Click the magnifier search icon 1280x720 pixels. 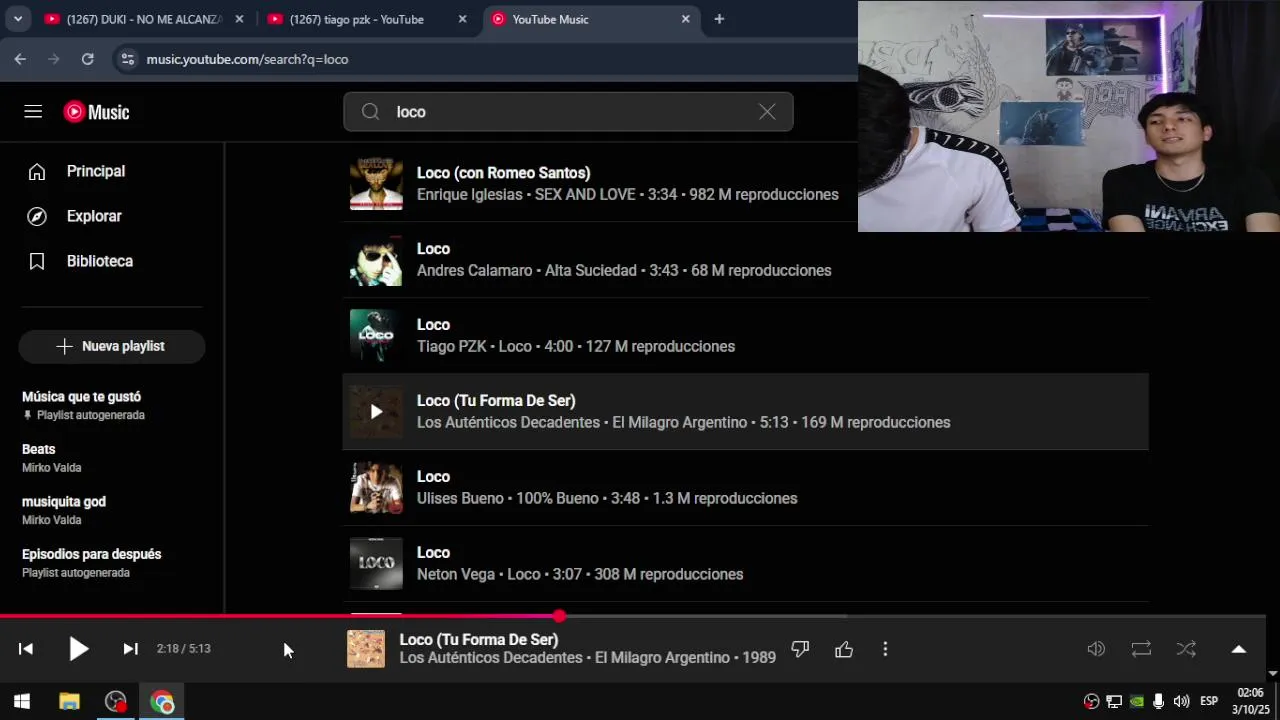(371, 112)
